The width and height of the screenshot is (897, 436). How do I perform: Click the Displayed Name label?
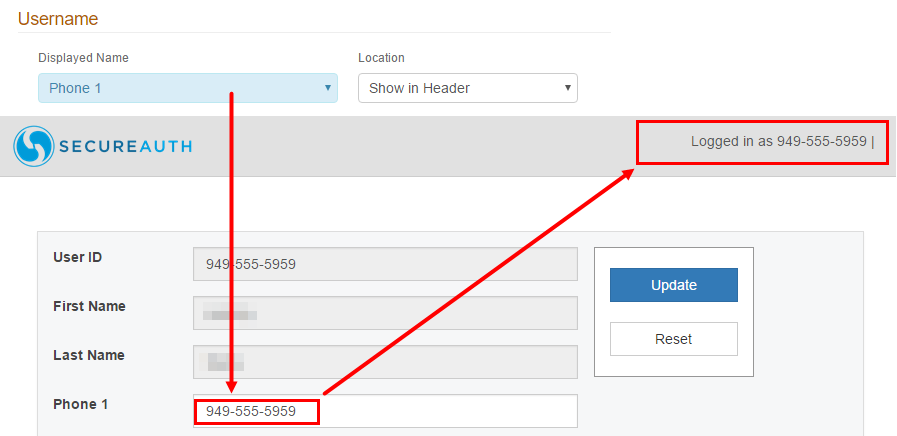coord(83,58)
